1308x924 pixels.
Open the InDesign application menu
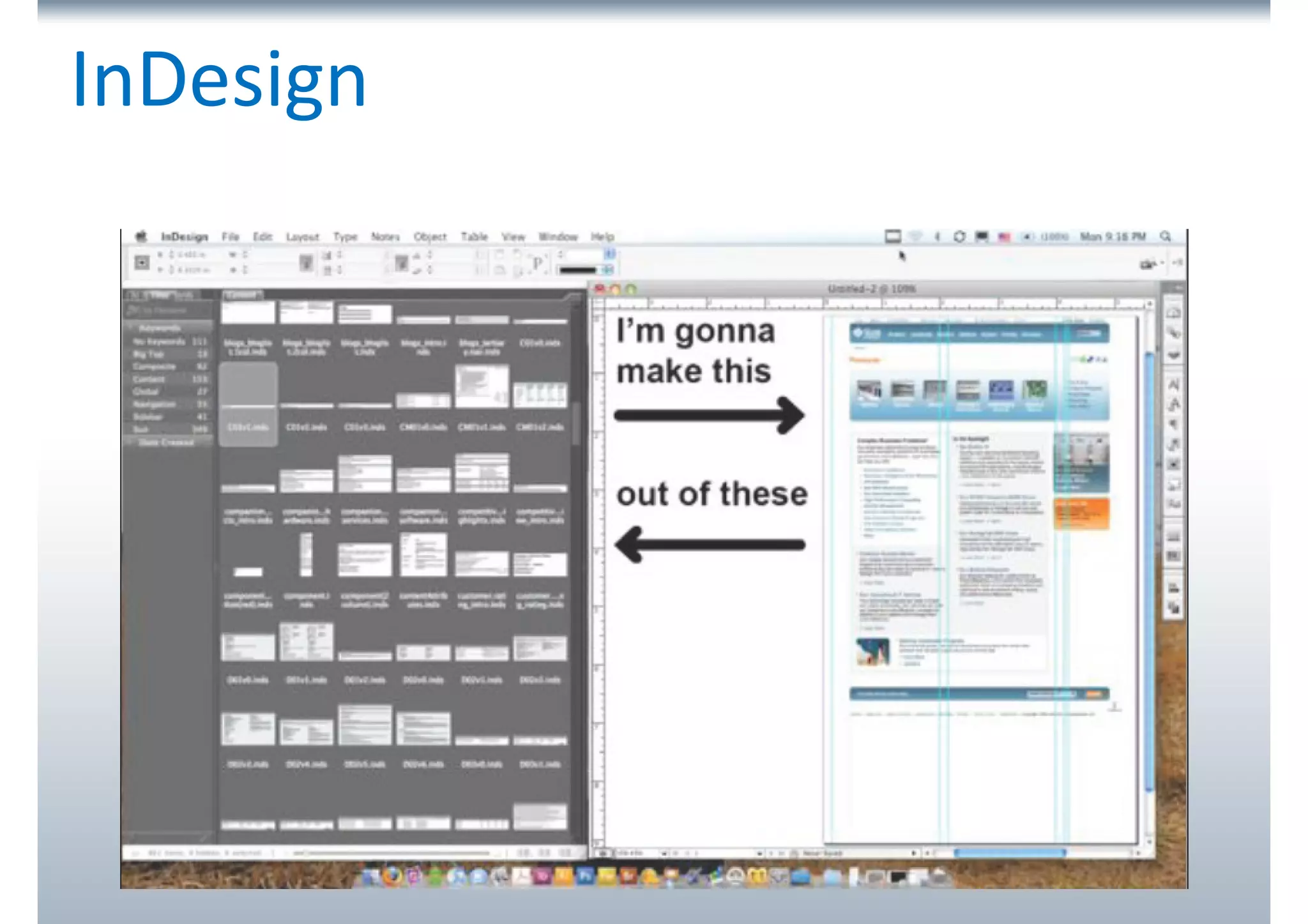click(185, 237)
